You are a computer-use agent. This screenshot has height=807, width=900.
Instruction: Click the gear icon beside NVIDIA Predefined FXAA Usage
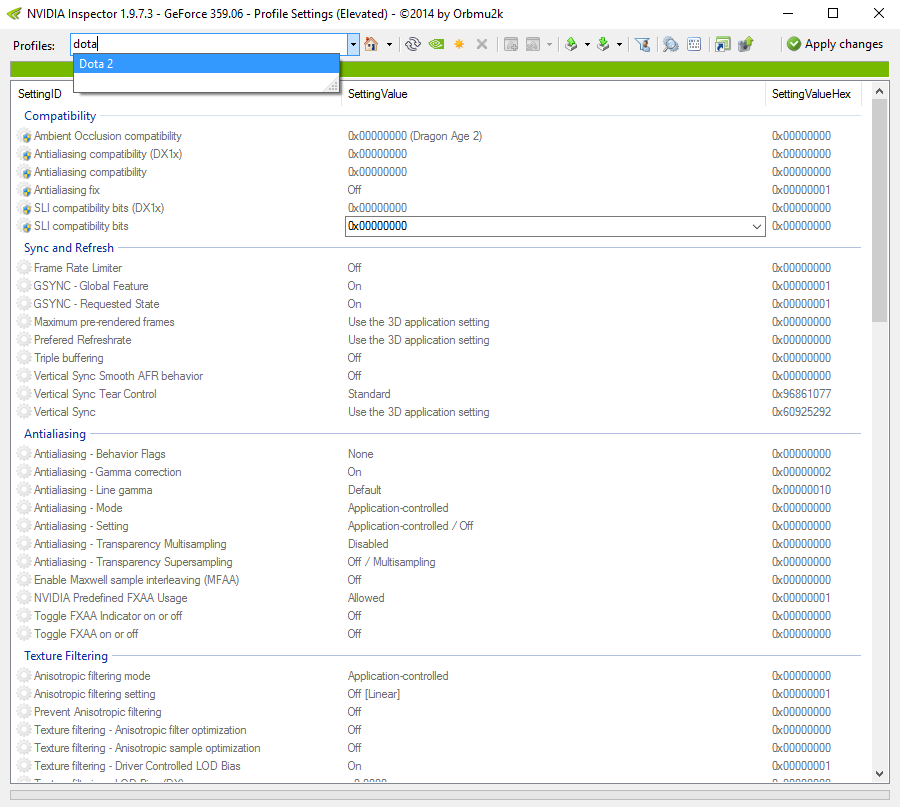tap(24, 598)
